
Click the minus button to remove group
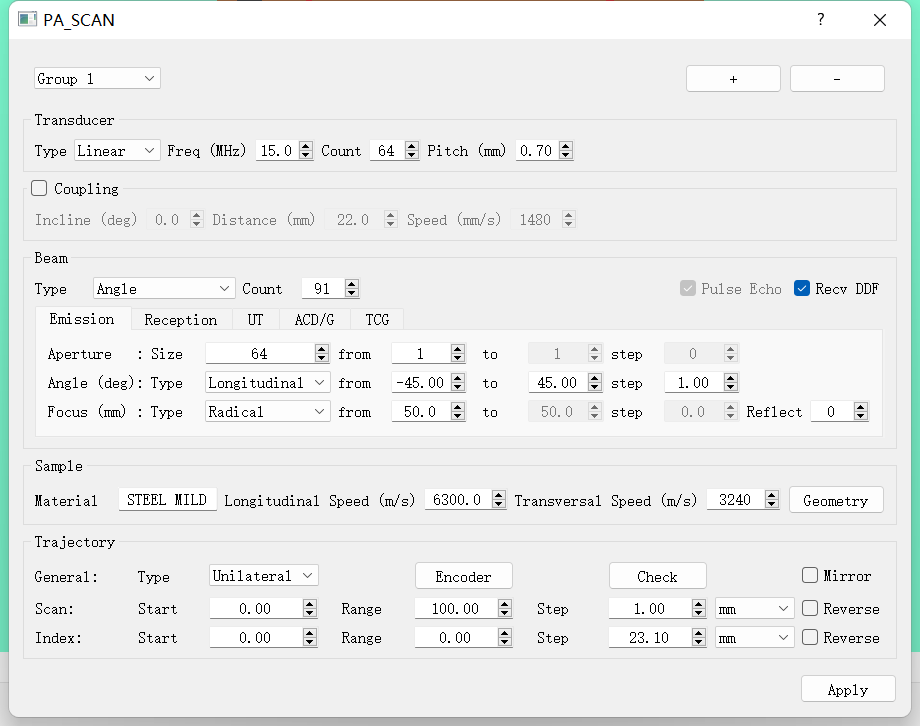pos(837,79)
